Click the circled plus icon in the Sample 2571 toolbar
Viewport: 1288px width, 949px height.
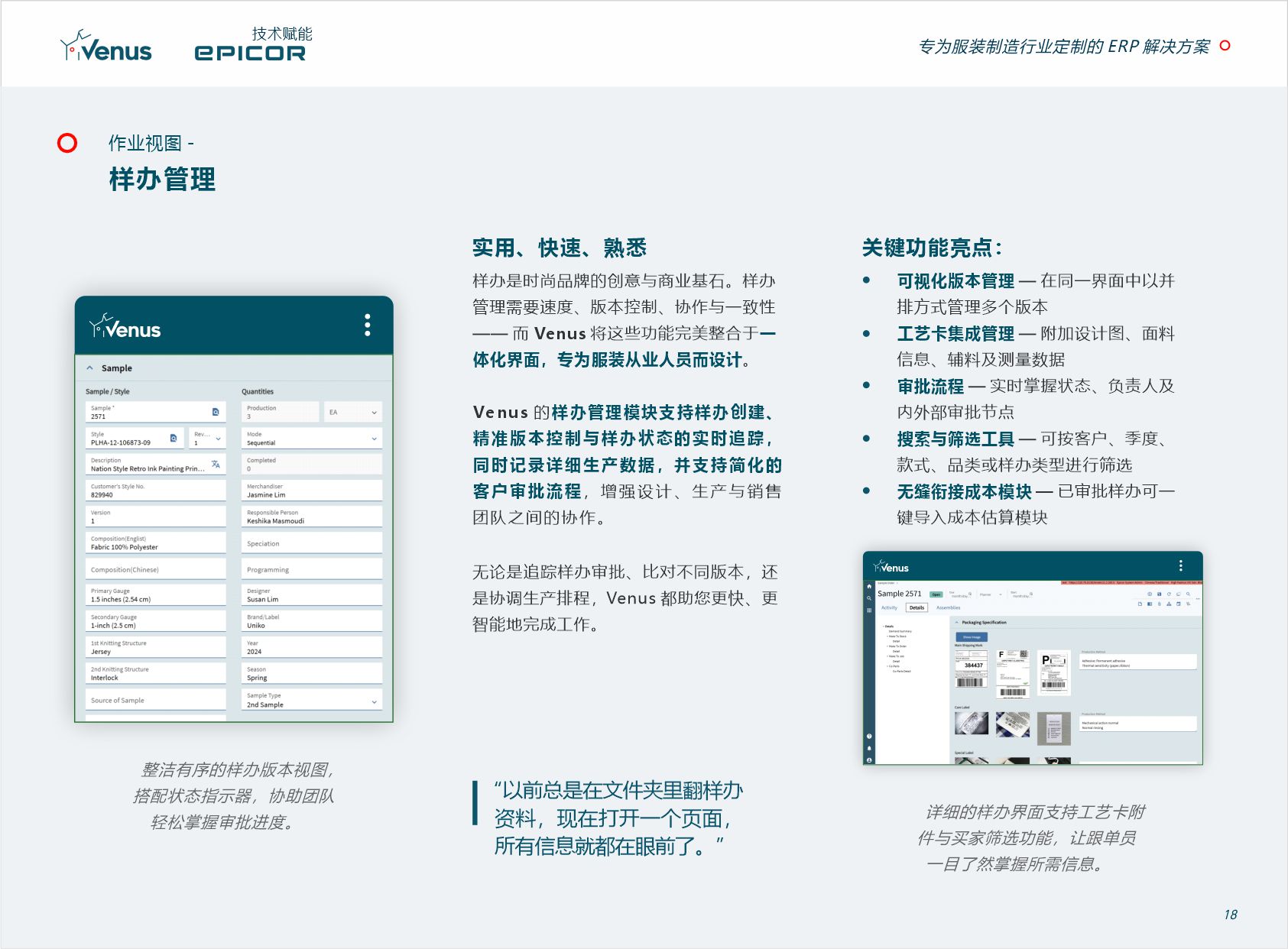[x=1150, y=594]
